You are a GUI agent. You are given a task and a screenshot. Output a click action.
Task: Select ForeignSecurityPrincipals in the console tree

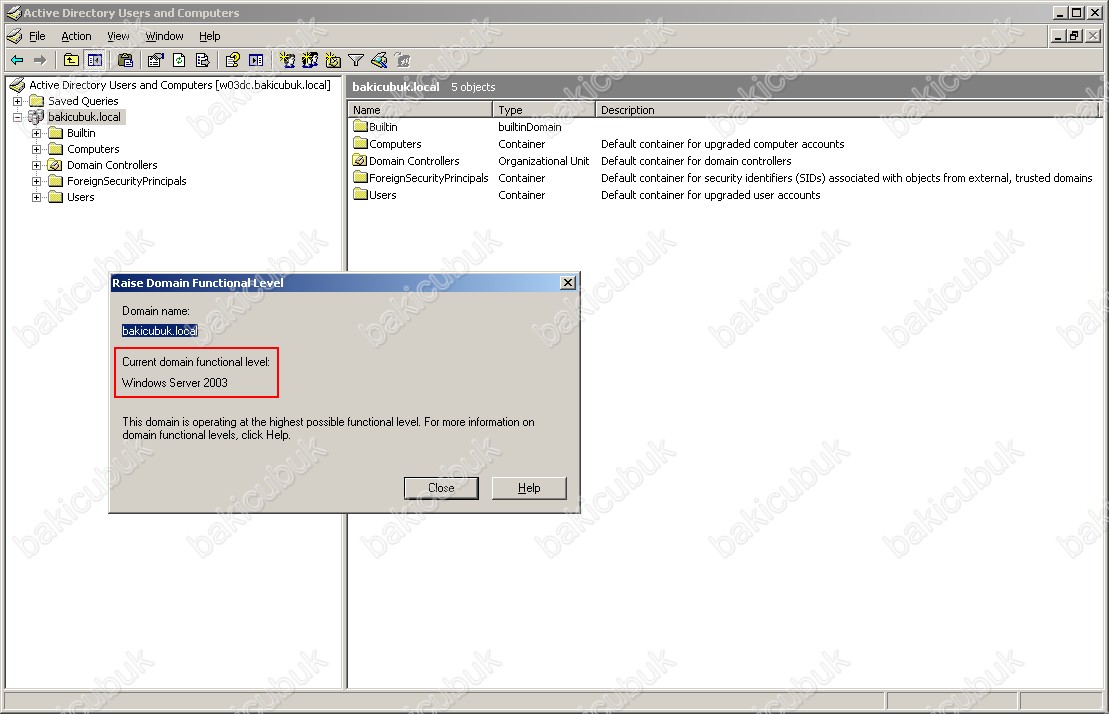pos(127,181)
